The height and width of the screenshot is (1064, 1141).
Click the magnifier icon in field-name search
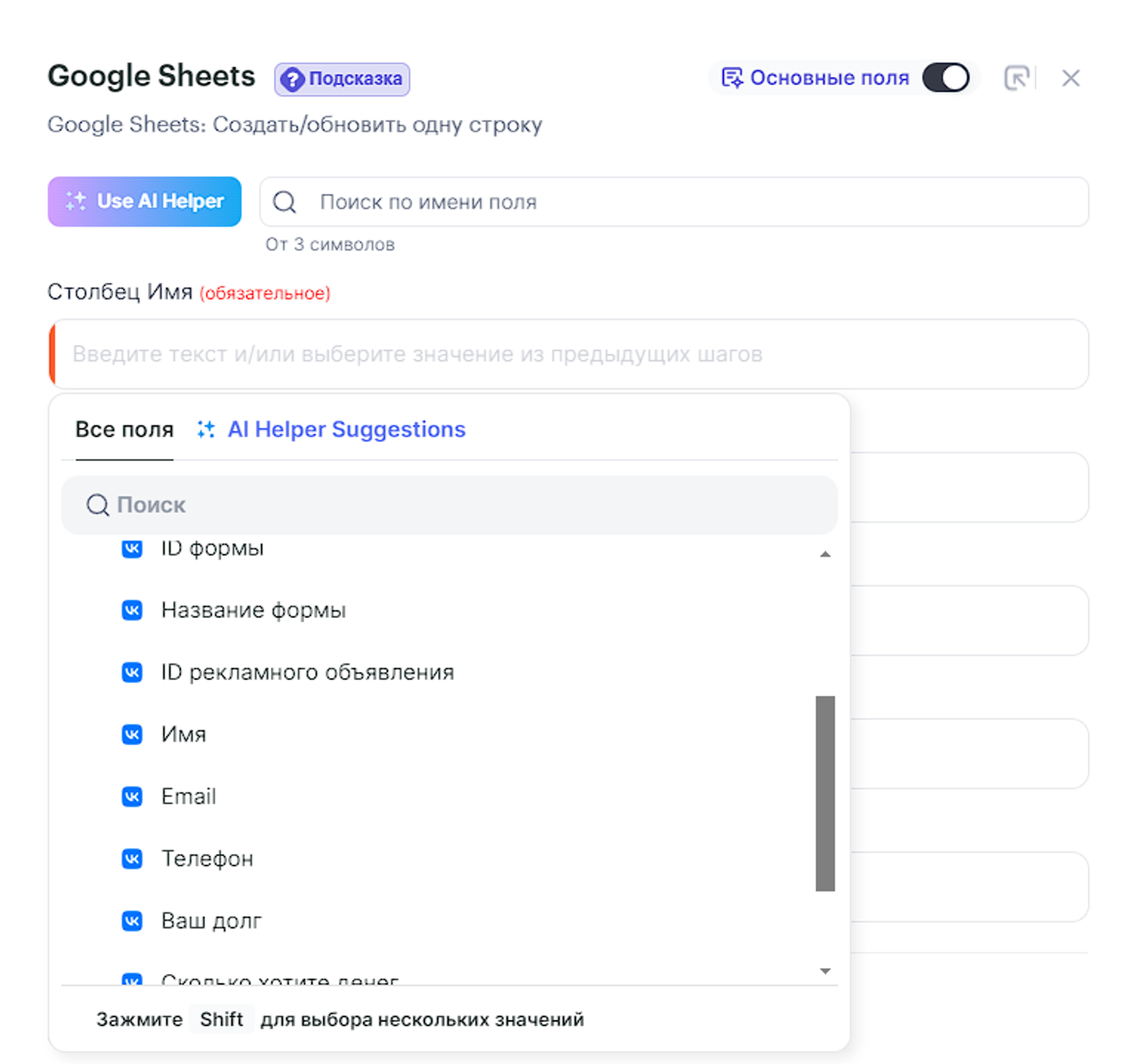point(284,202)
